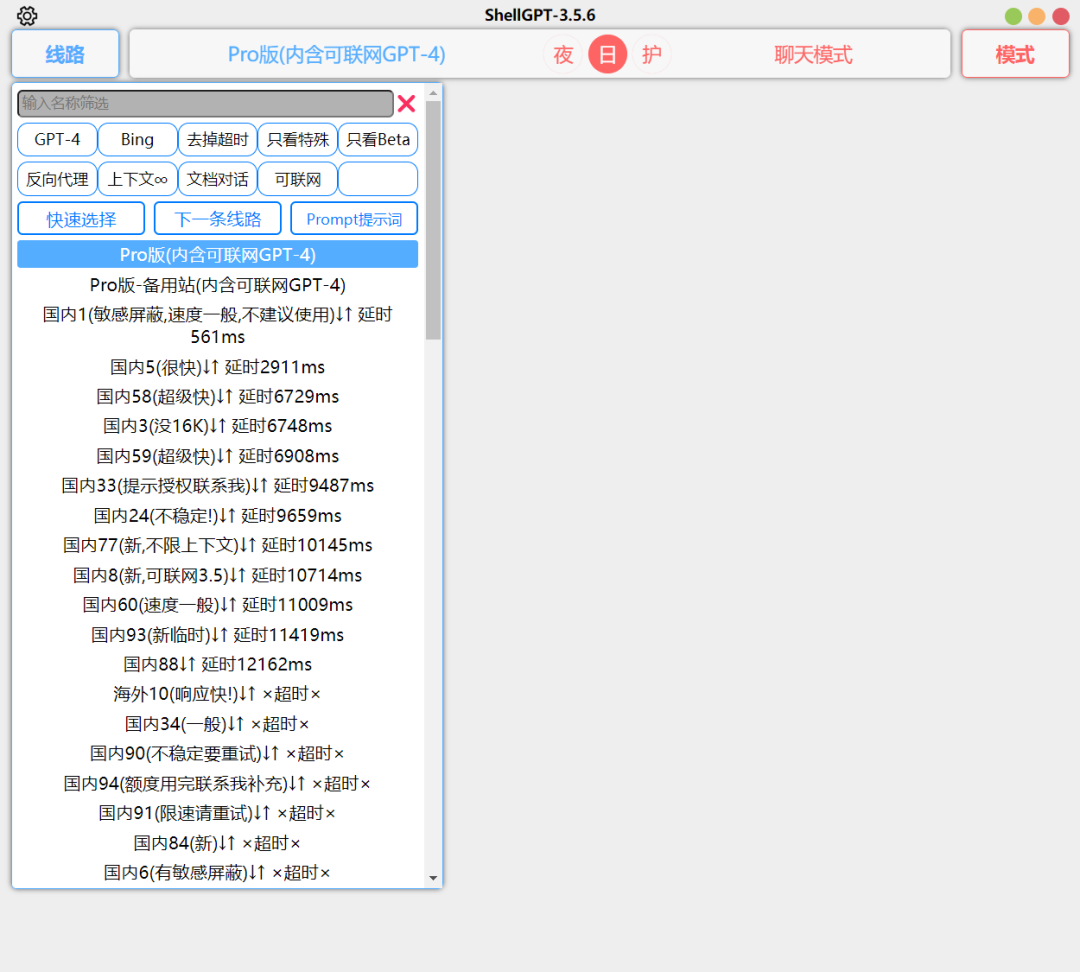The width and height of the screenshot is (1080, 972).
Task: Filter routes by Bing tag
Action: [137, 140]
